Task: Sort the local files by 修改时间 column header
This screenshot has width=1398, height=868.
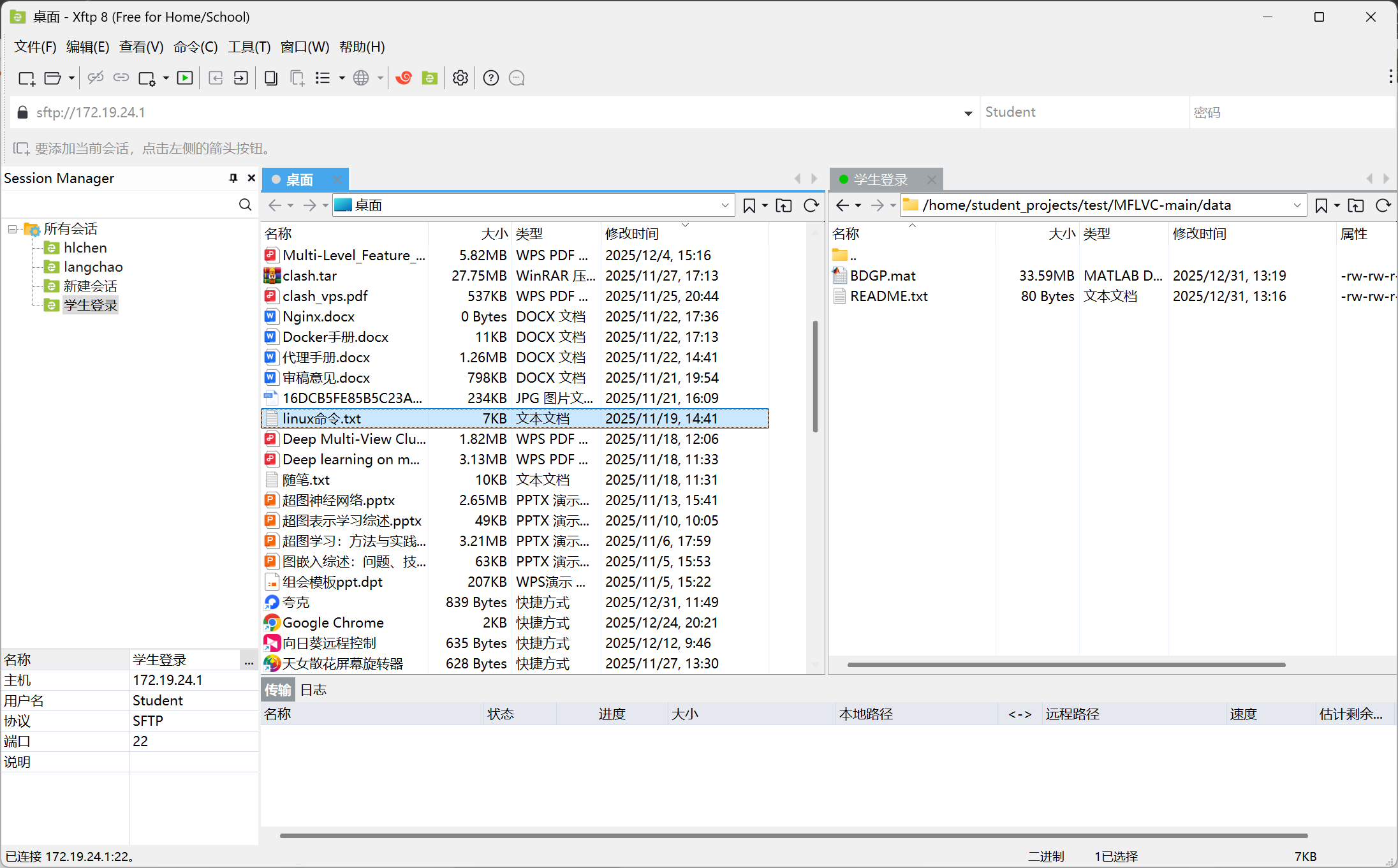Action: click(631, 233)
